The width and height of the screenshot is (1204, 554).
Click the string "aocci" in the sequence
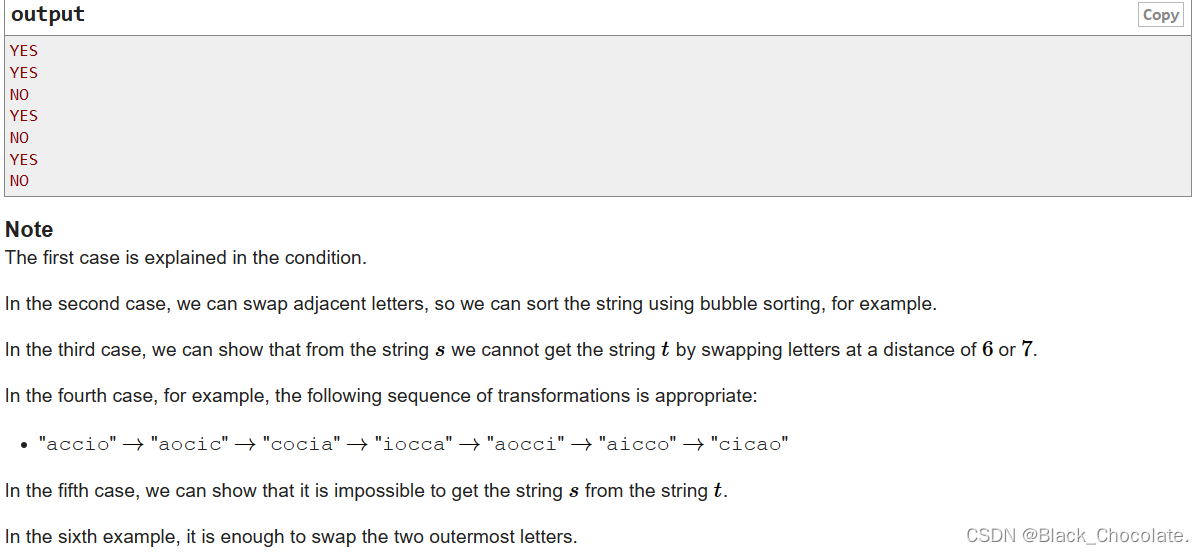tap(525, 444)
